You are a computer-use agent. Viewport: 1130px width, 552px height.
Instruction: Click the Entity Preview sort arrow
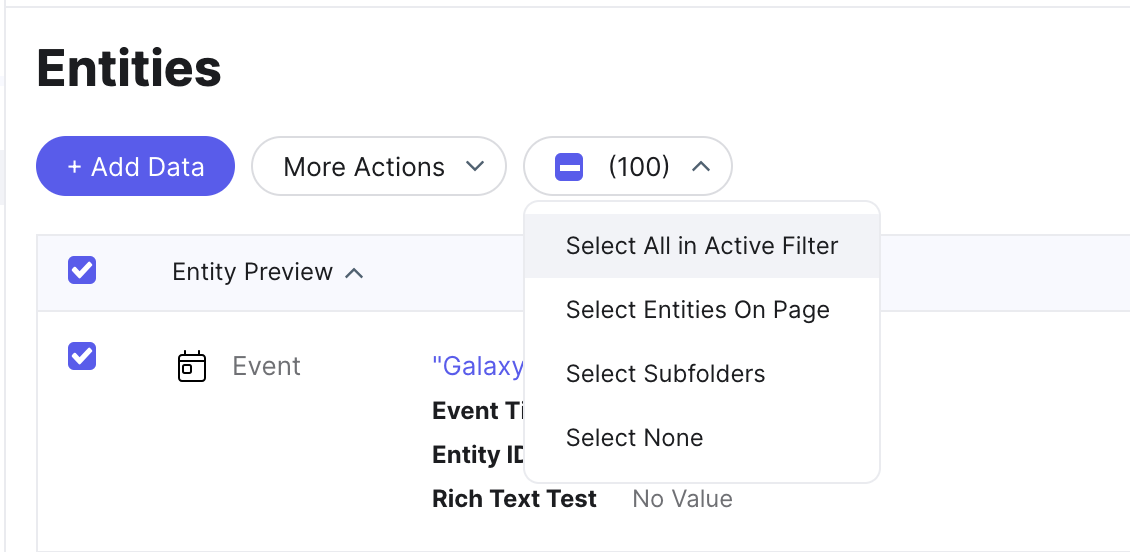click(354, 273)
